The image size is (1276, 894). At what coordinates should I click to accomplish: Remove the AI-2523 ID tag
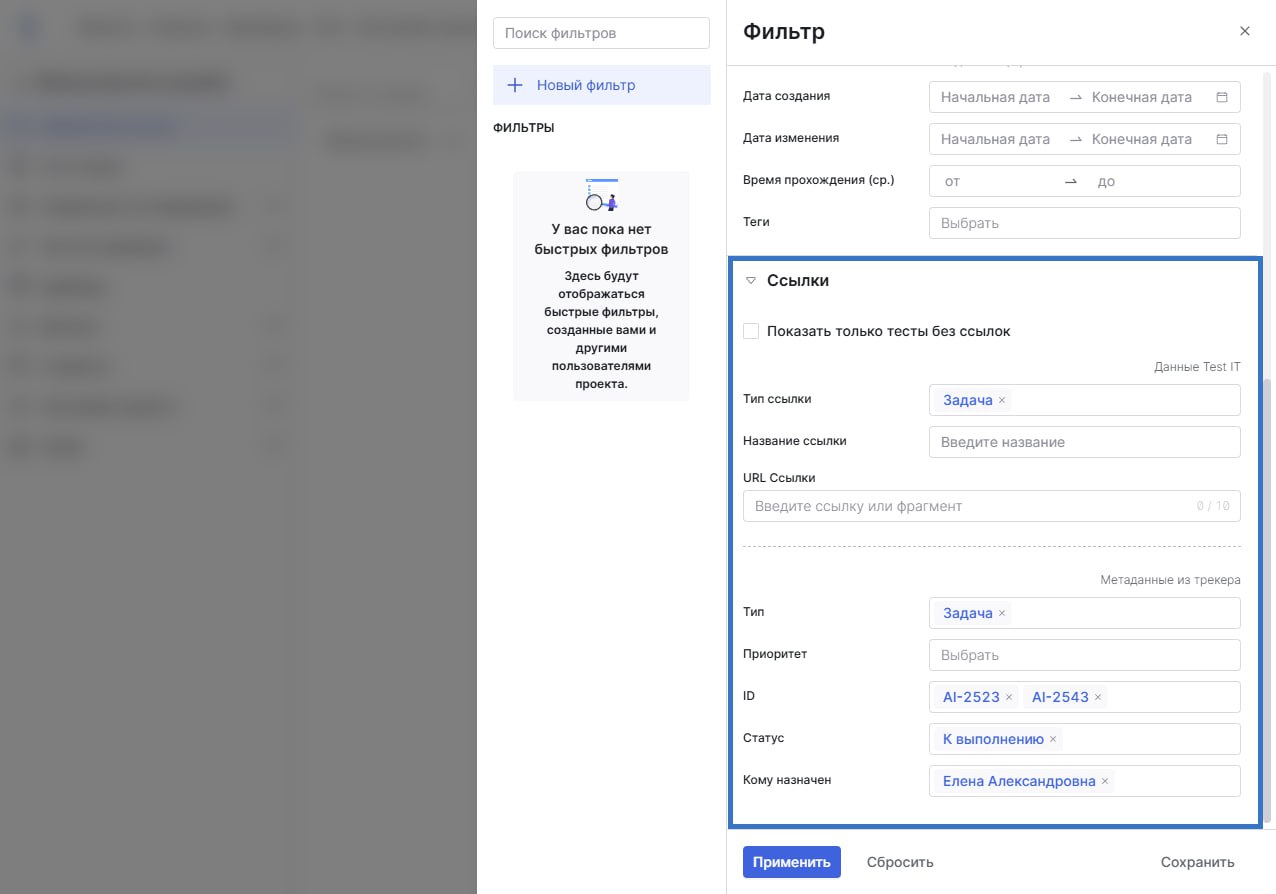(x=1009, y=698)
